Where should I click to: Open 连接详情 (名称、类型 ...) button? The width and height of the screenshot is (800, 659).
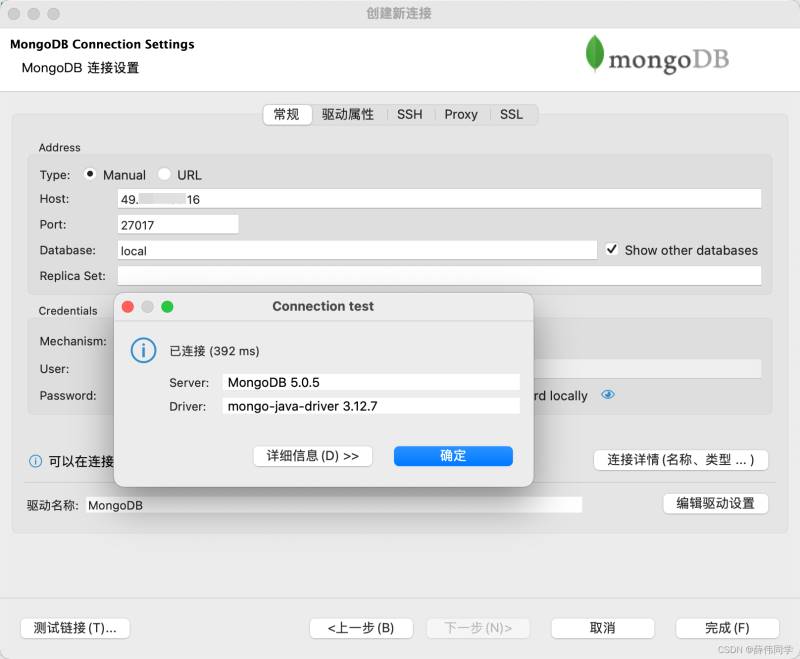[681, 460]
